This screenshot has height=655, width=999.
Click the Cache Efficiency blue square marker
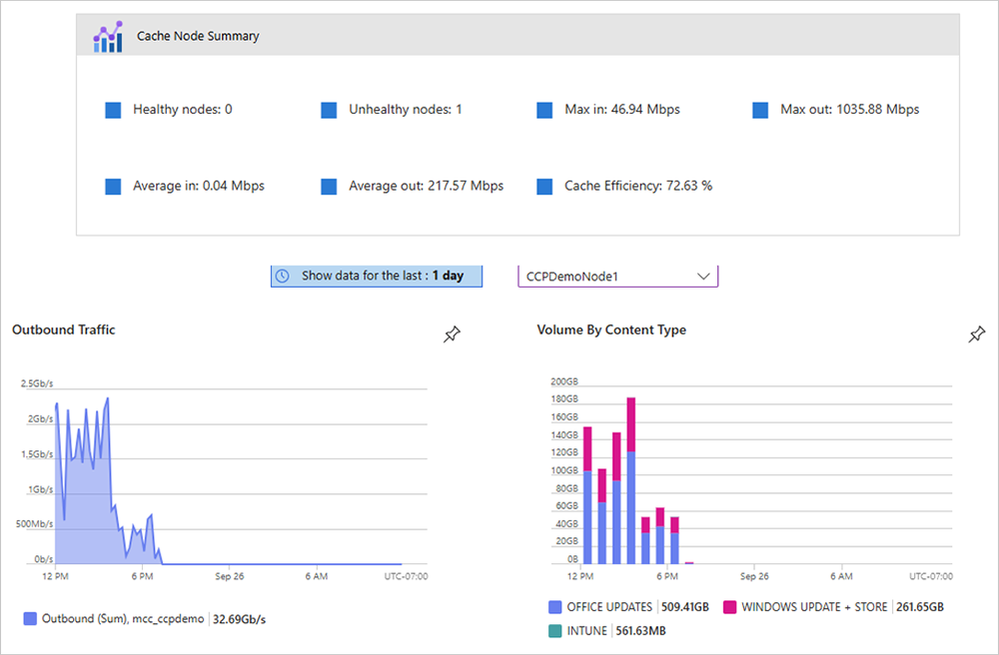pos(545,187)
